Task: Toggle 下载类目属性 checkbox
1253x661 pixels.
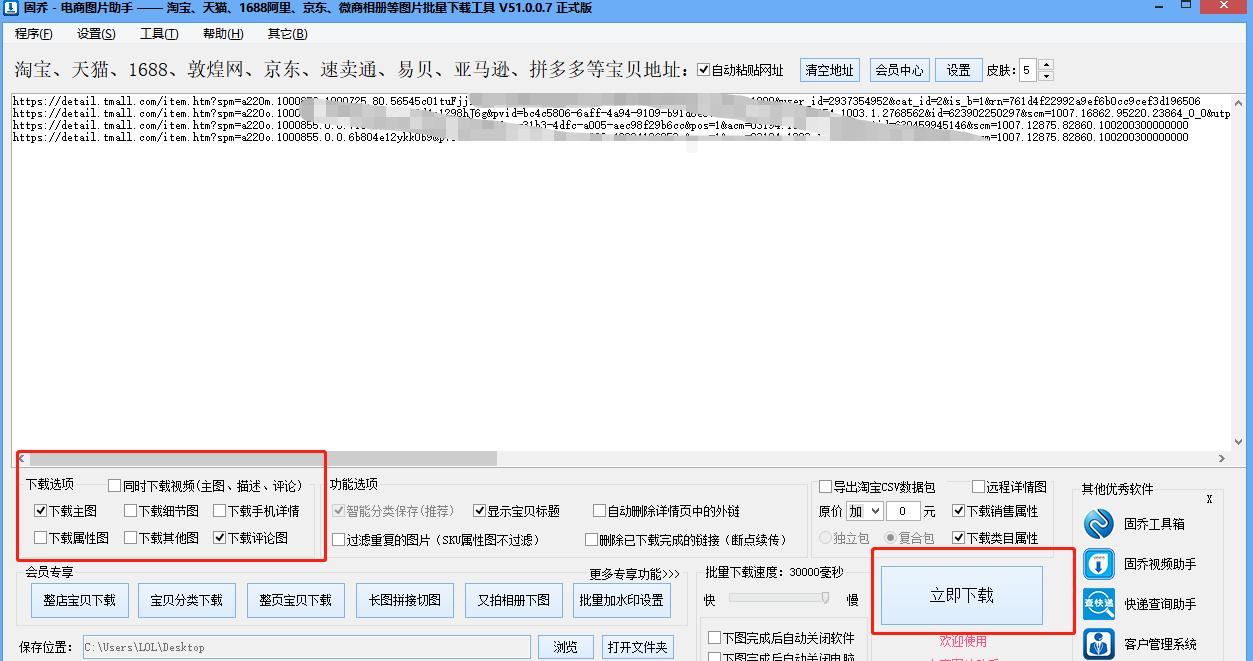Action: click(x=958, y=538)
